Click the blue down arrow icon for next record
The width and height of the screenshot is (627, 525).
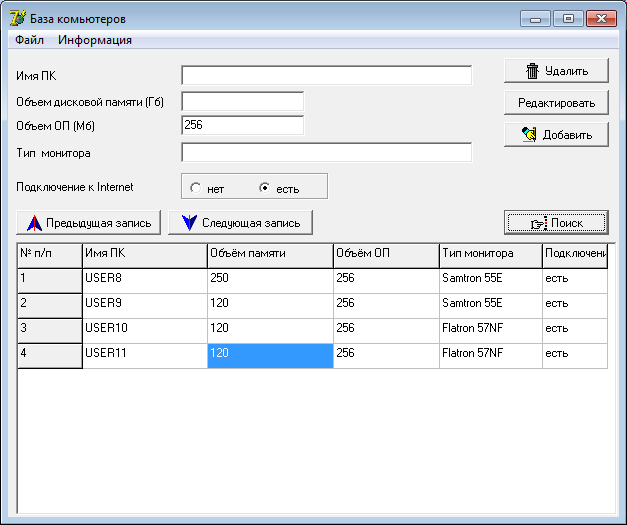[189, 222]
